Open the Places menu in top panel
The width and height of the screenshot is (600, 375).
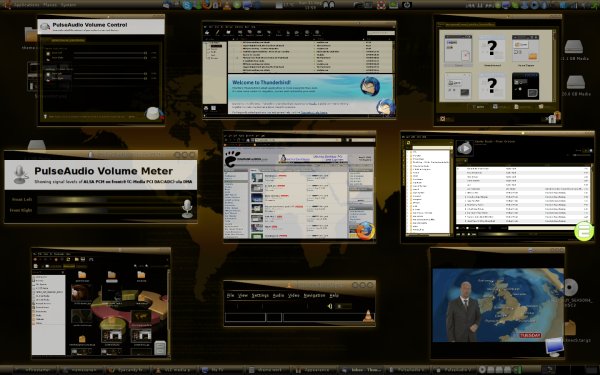49,5
